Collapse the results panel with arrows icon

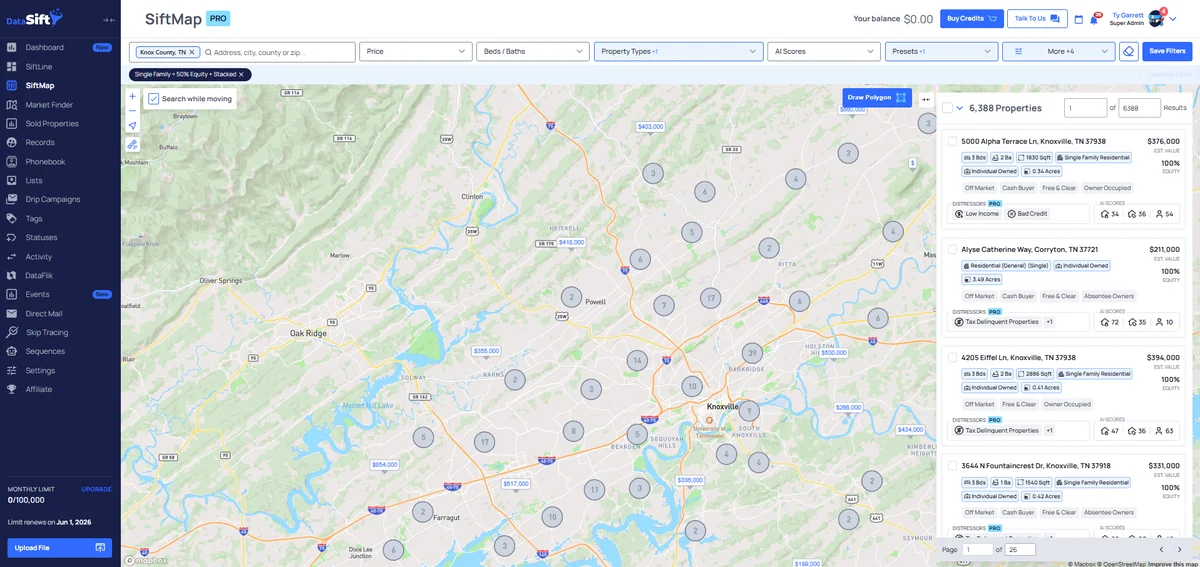click(925, 99)
